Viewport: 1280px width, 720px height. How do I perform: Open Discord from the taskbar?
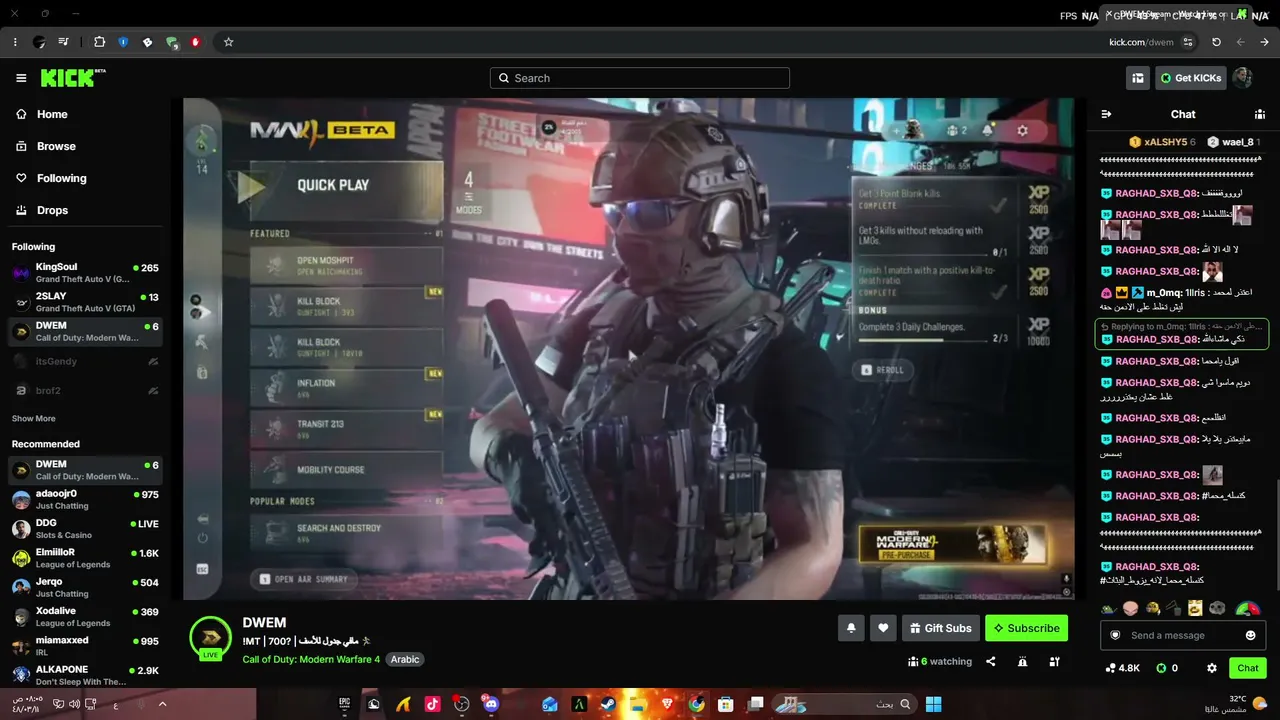(490, 704)
